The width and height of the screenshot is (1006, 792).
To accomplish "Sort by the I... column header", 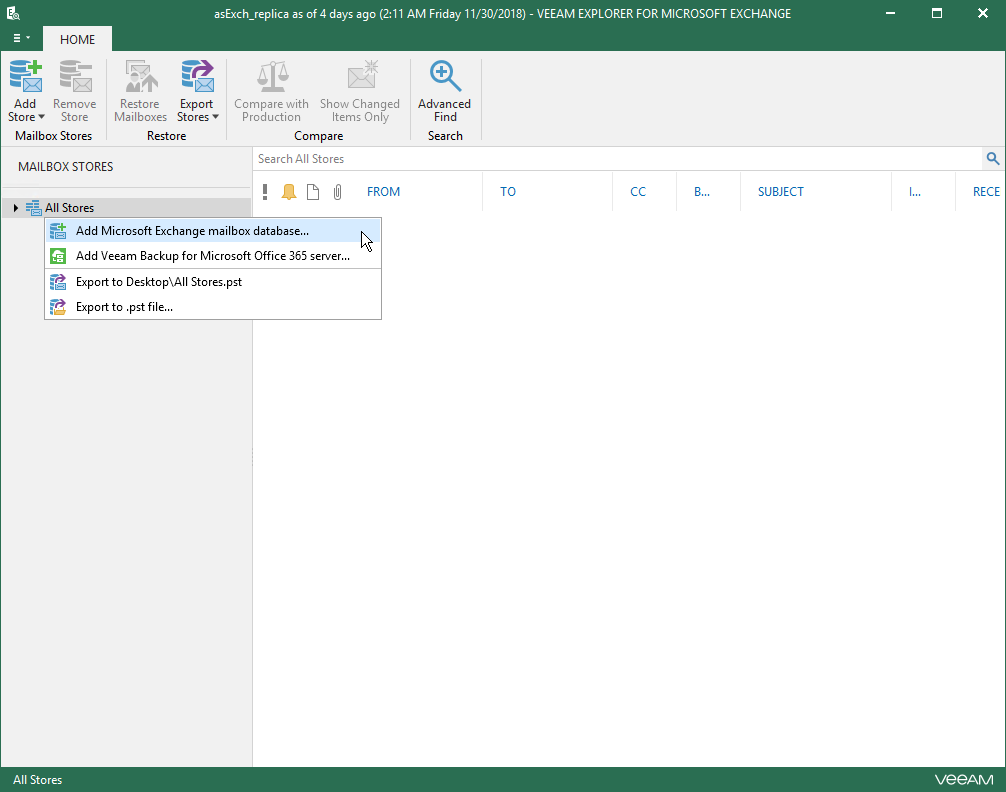I will point(915,191).
